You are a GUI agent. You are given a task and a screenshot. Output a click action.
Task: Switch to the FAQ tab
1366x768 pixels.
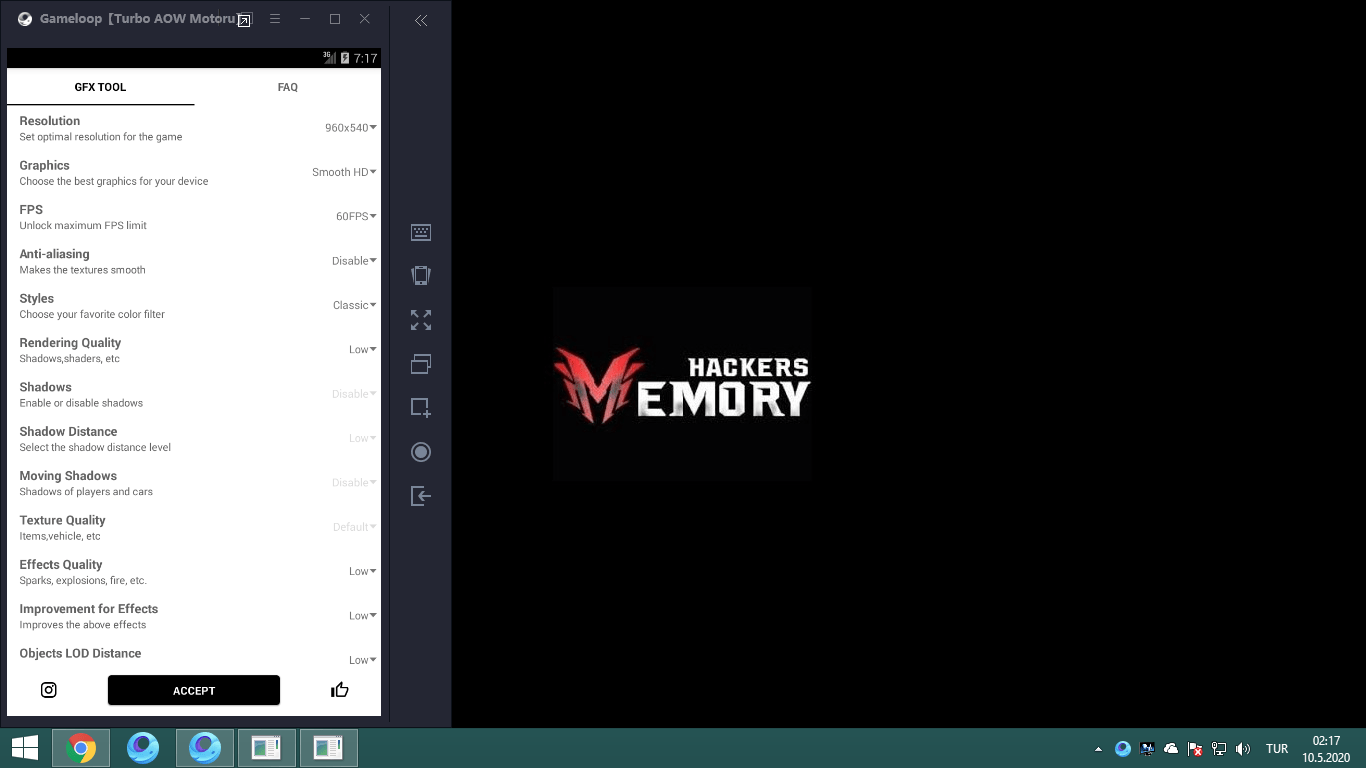(x=288, y=87)
